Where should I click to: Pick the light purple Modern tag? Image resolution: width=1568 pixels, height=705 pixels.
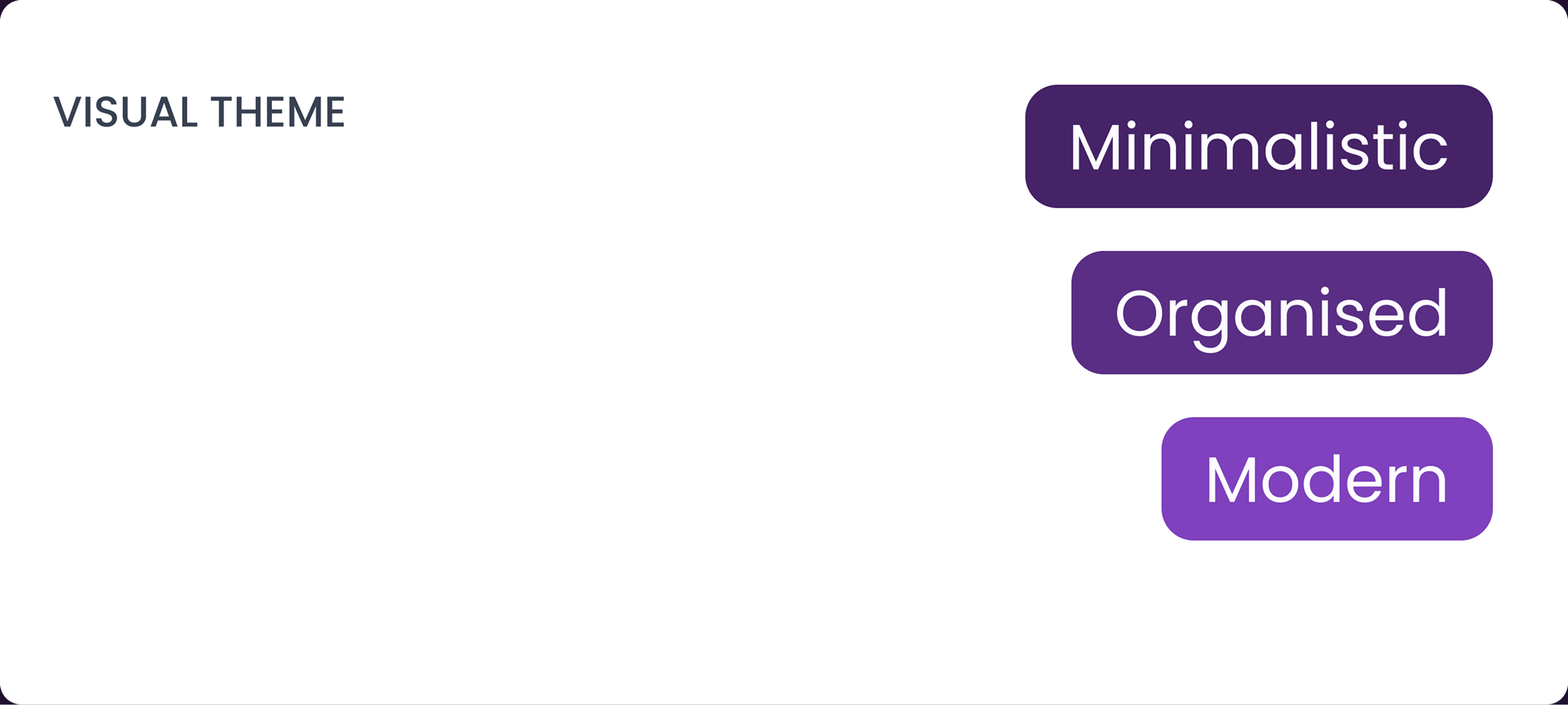click(1327, 478)
